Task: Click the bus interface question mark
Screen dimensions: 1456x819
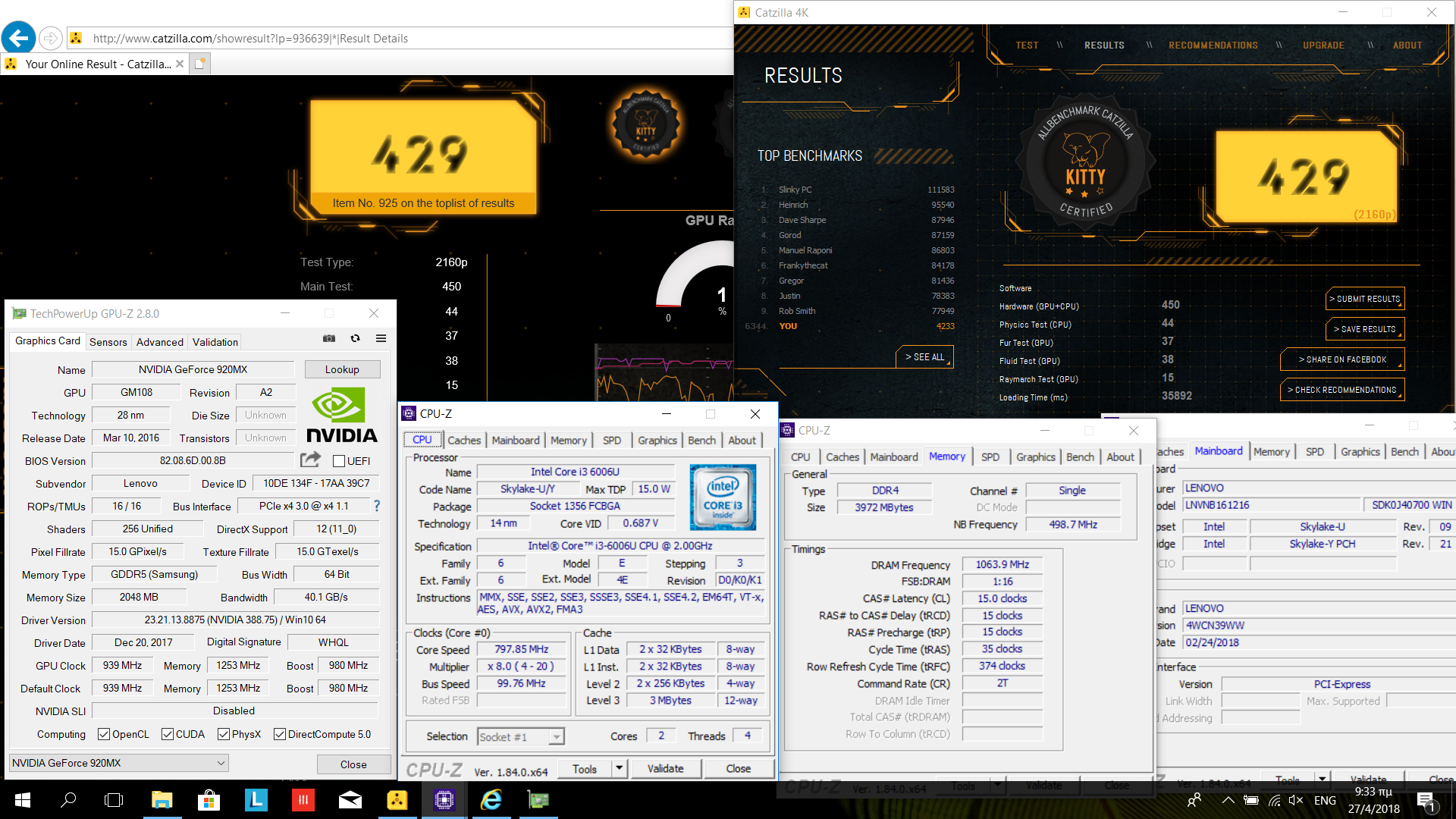Action: (x=377, y=506)
